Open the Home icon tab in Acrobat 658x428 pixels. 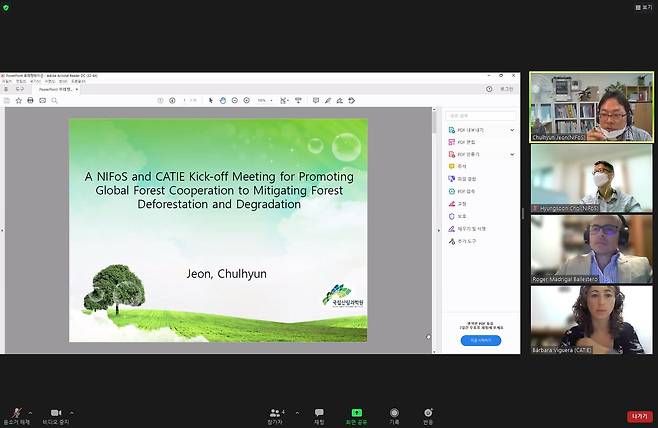point(6,89)
